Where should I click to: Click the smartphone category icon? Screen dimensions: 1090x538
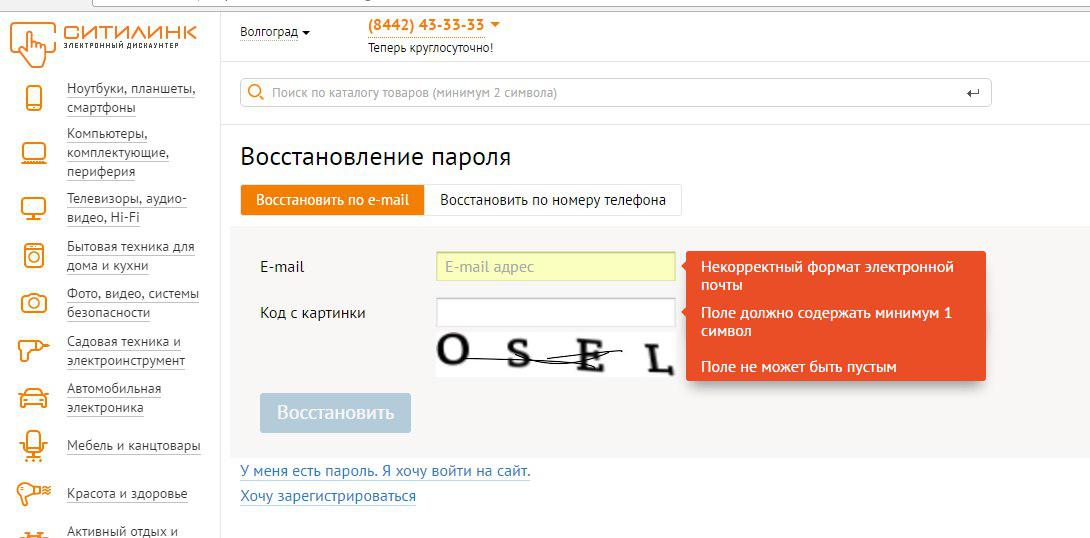coord(34,98)
